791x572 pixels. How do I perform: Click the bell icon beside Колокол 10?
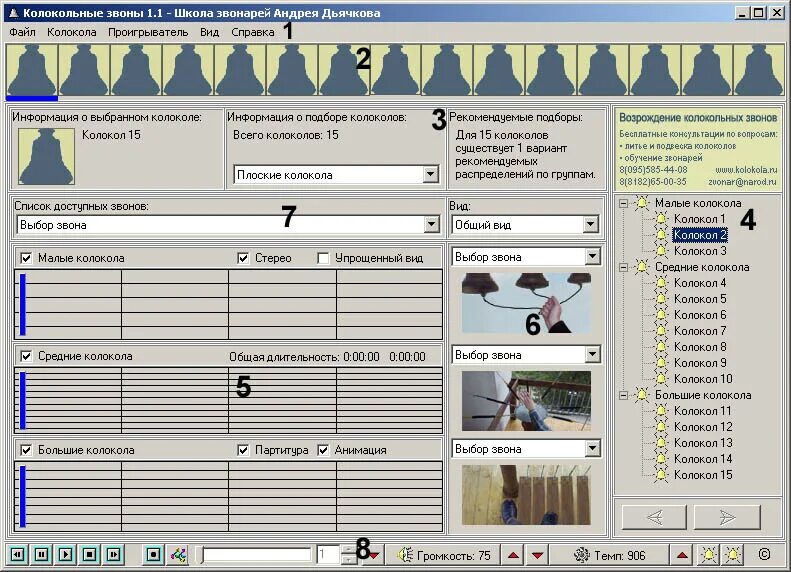[661, 379]
